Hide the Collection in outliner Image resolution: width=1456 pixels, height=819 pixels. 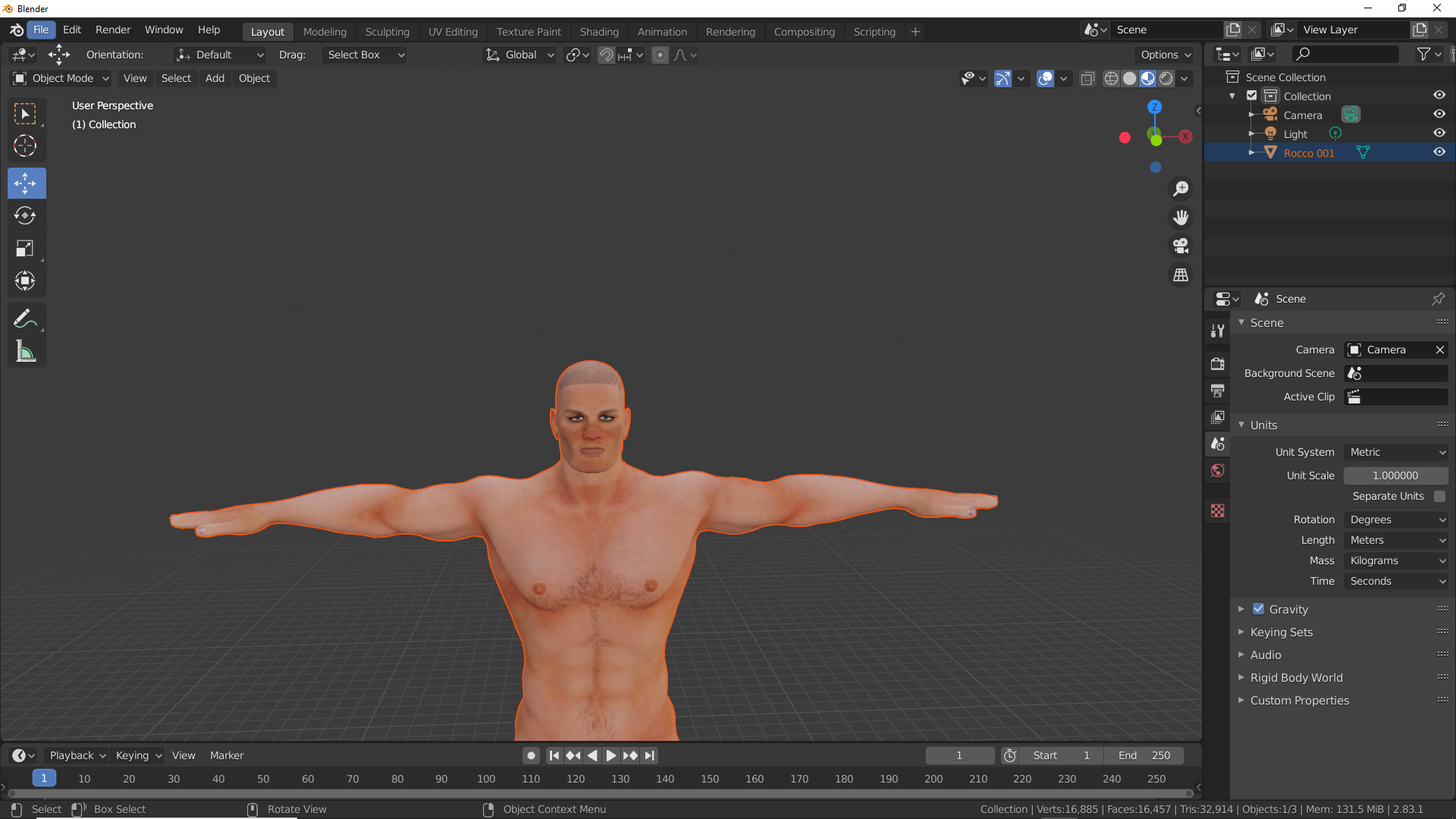coord(1439,95)
